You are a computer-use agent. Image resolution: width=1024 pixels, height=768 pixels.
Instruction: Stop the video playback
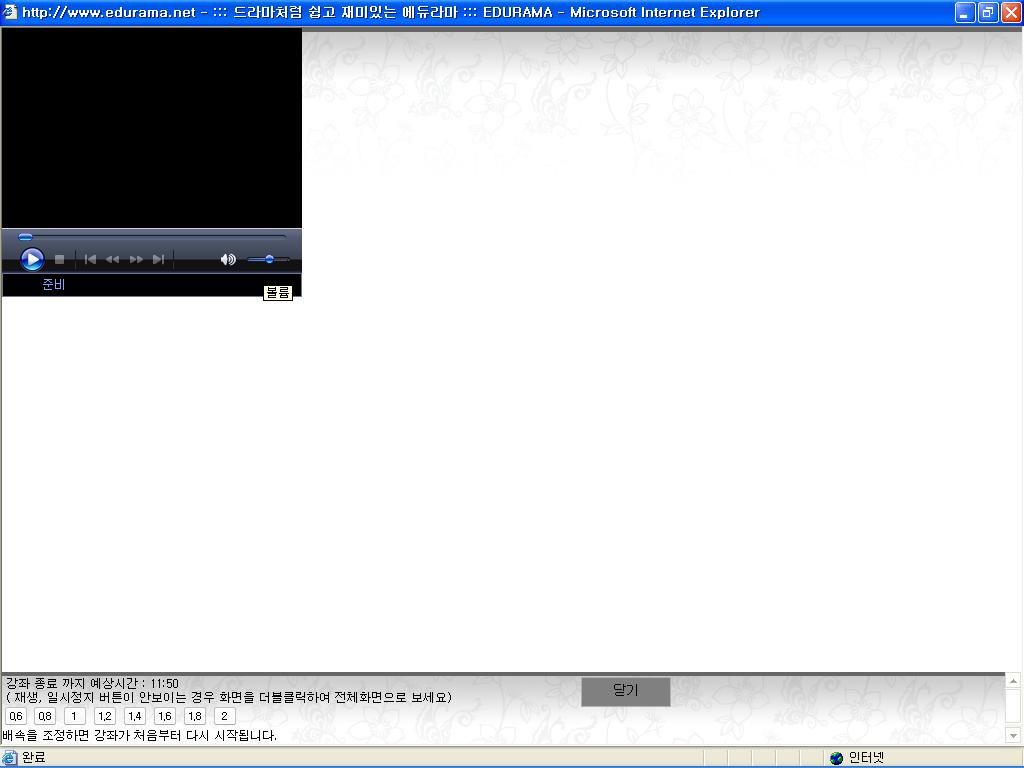59,259
